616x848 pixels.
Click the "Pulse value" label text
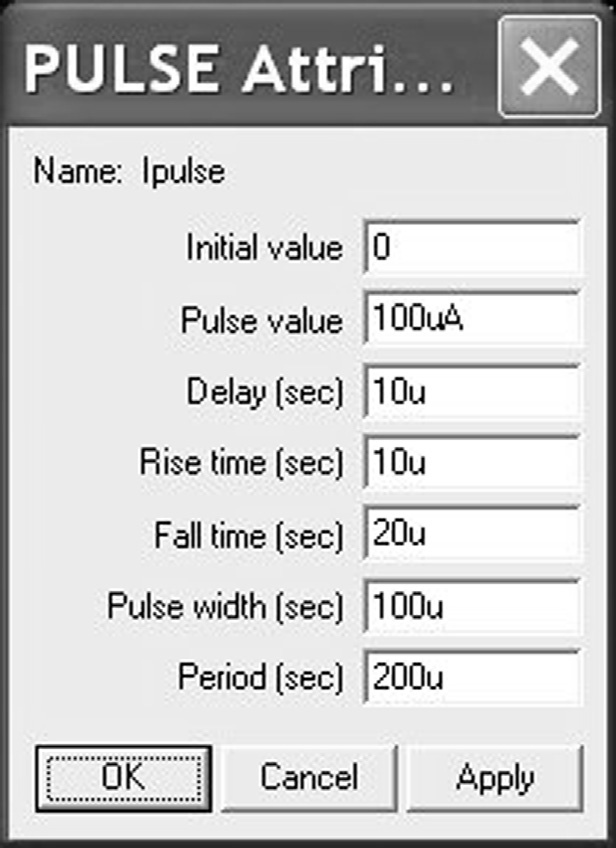click(261, 320)
